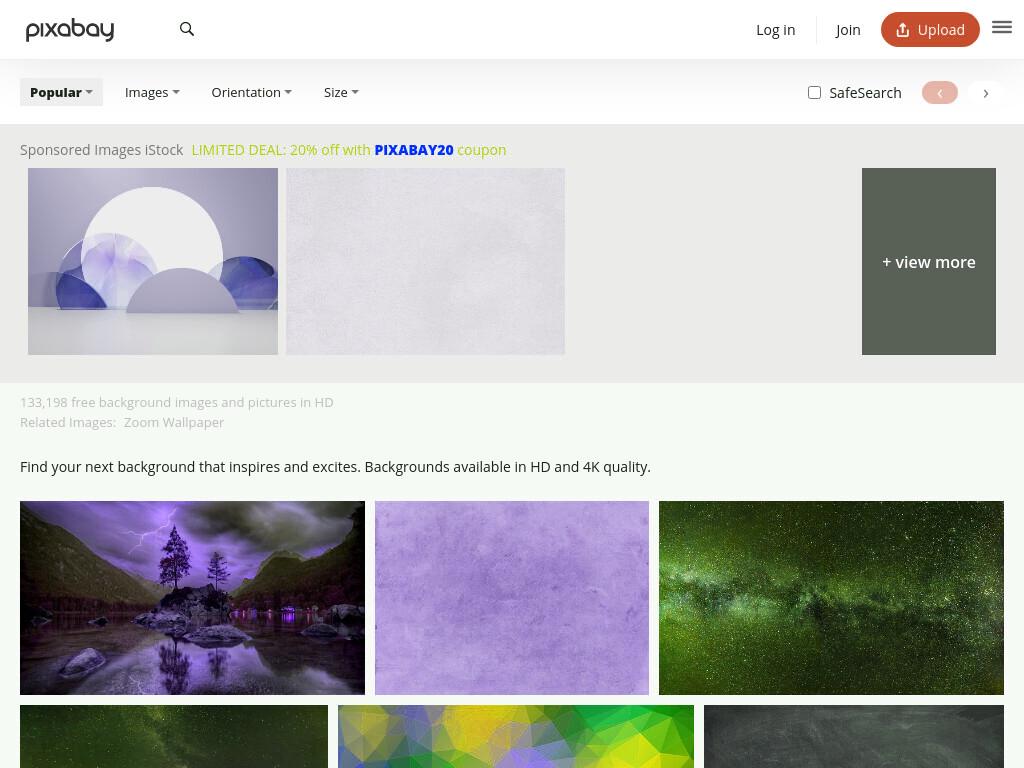Open colorful polygon background image
The height and width of the screenshot is (768, 1024).
516,736
